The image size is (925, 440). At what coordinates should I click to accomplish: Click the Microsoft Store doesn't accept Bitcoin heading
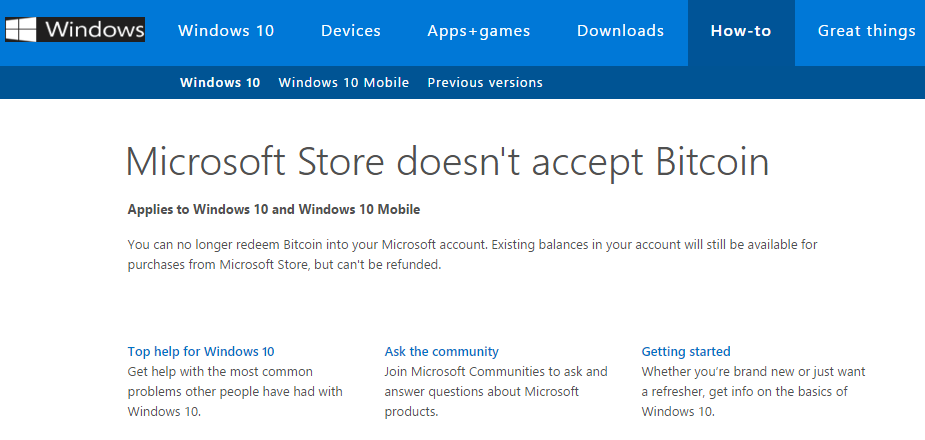[448, 162]
